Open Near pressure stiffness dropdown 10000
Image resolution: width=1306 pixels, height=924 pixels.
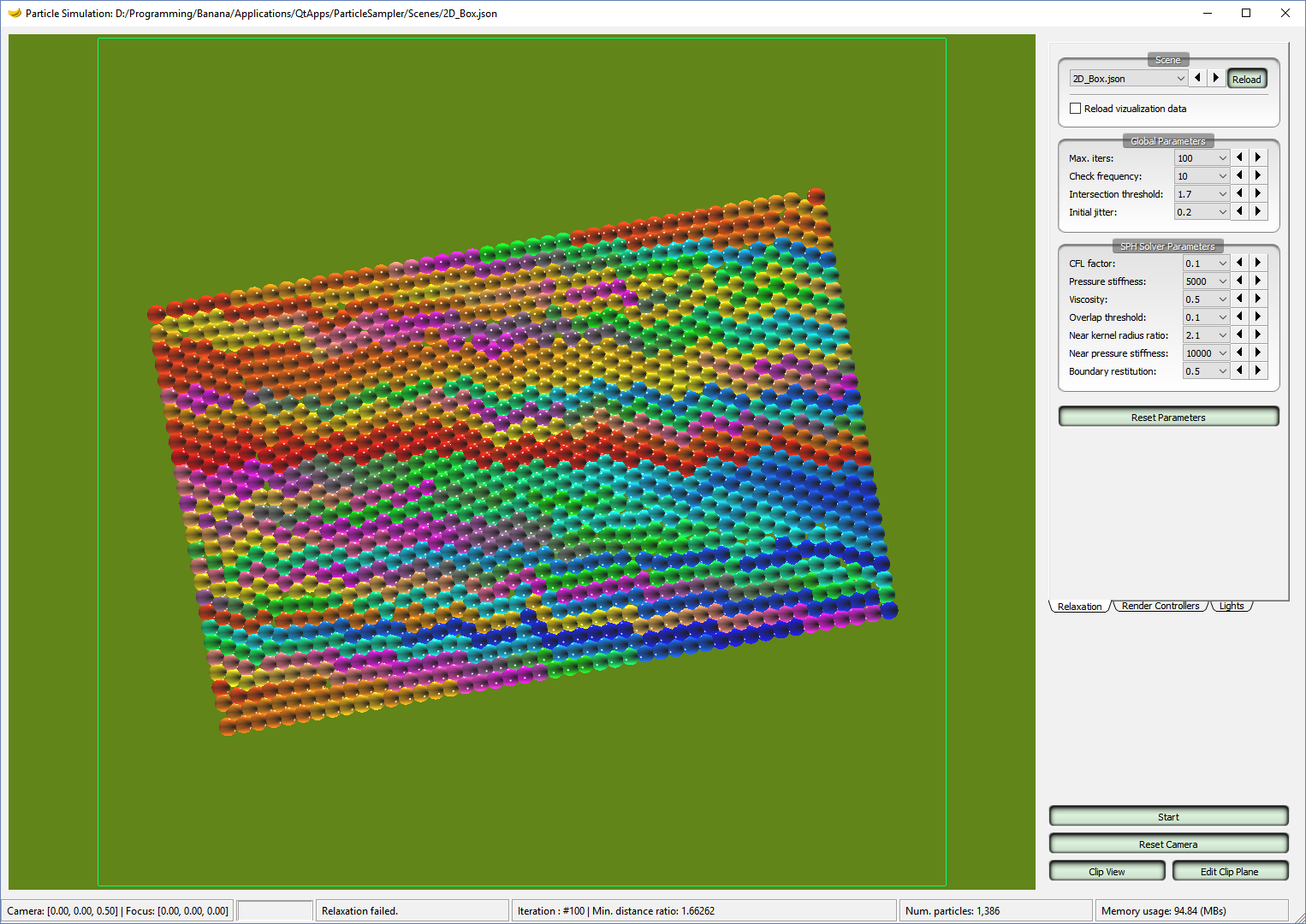[x=1206, y=353]
